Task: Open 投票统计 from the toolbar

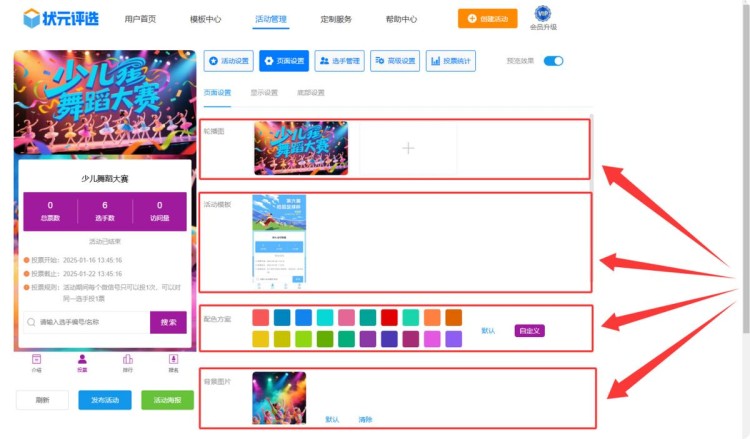Action: point(450,61)
